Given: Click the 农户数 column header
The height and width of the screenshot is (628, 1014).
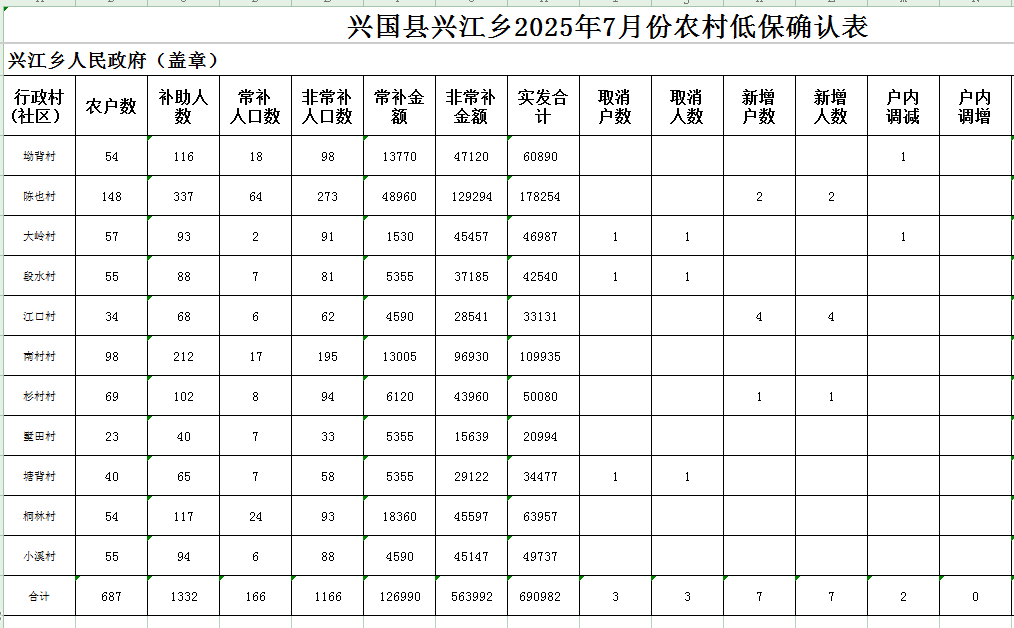Looking at the screenshot, I should pyautogui.click(x=111, y=107).
